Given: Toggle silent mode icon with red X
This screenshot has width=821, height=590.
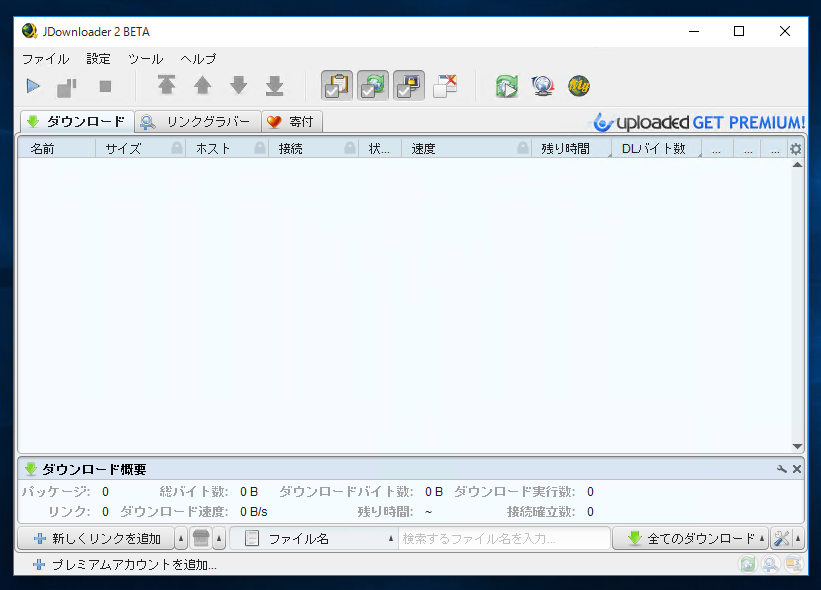Looking at the screenshot, I should click(x=445, y=86).
